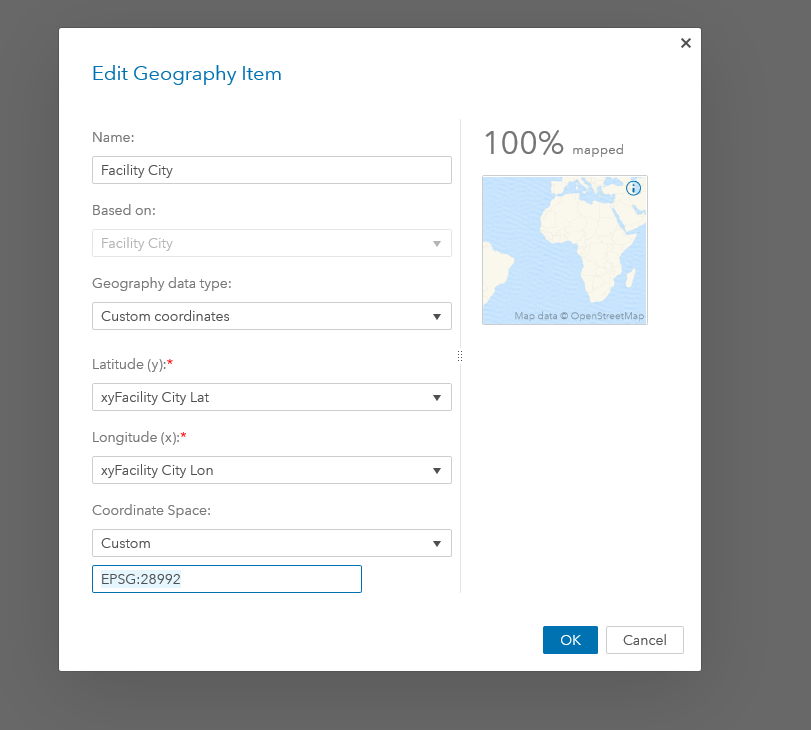Viewport: 811px width, 730px height.
Task: Click the Custom coordinates arrow icon
Action: pyautogui.click(x=437, y=316)
